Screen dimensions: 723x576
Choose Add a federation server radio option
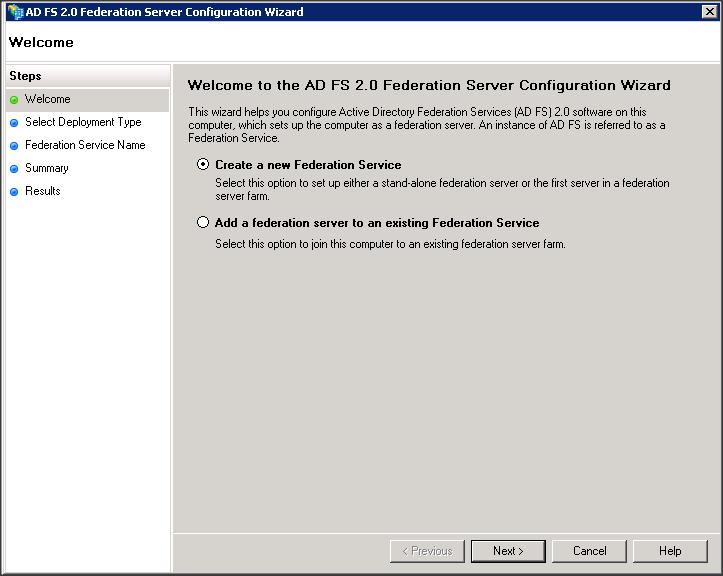point(204,223)
